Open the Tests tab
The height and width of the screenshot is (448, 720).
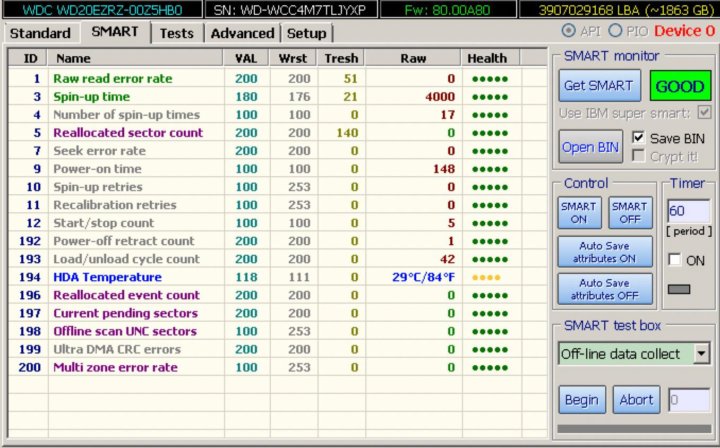coord(177,33)
